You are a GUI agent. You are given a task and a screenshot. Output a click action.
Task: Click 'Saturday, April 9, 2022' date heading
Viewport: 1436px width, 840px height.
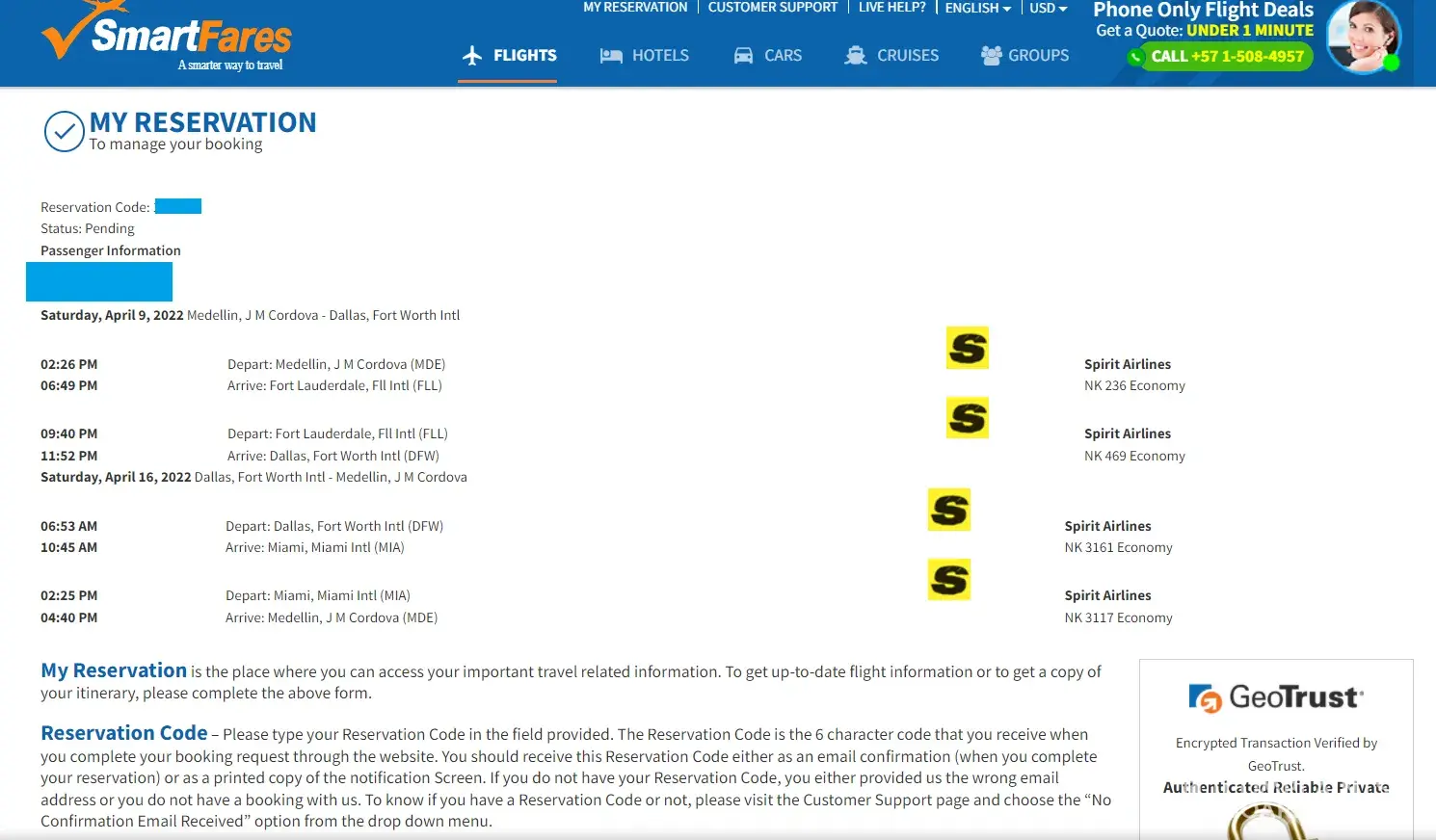tap(112, 315)
